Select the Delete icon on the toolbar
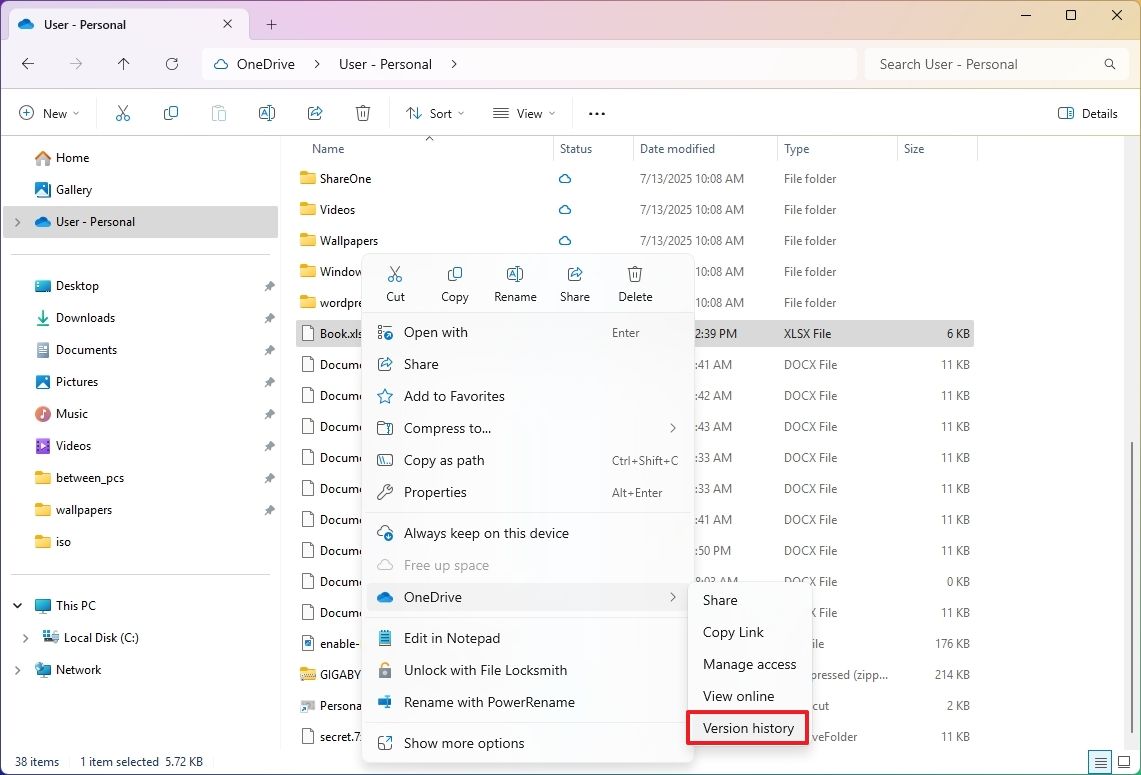The height and width of the screenshot is (775, 1141). pyautogui.click(x=362, y=112)
